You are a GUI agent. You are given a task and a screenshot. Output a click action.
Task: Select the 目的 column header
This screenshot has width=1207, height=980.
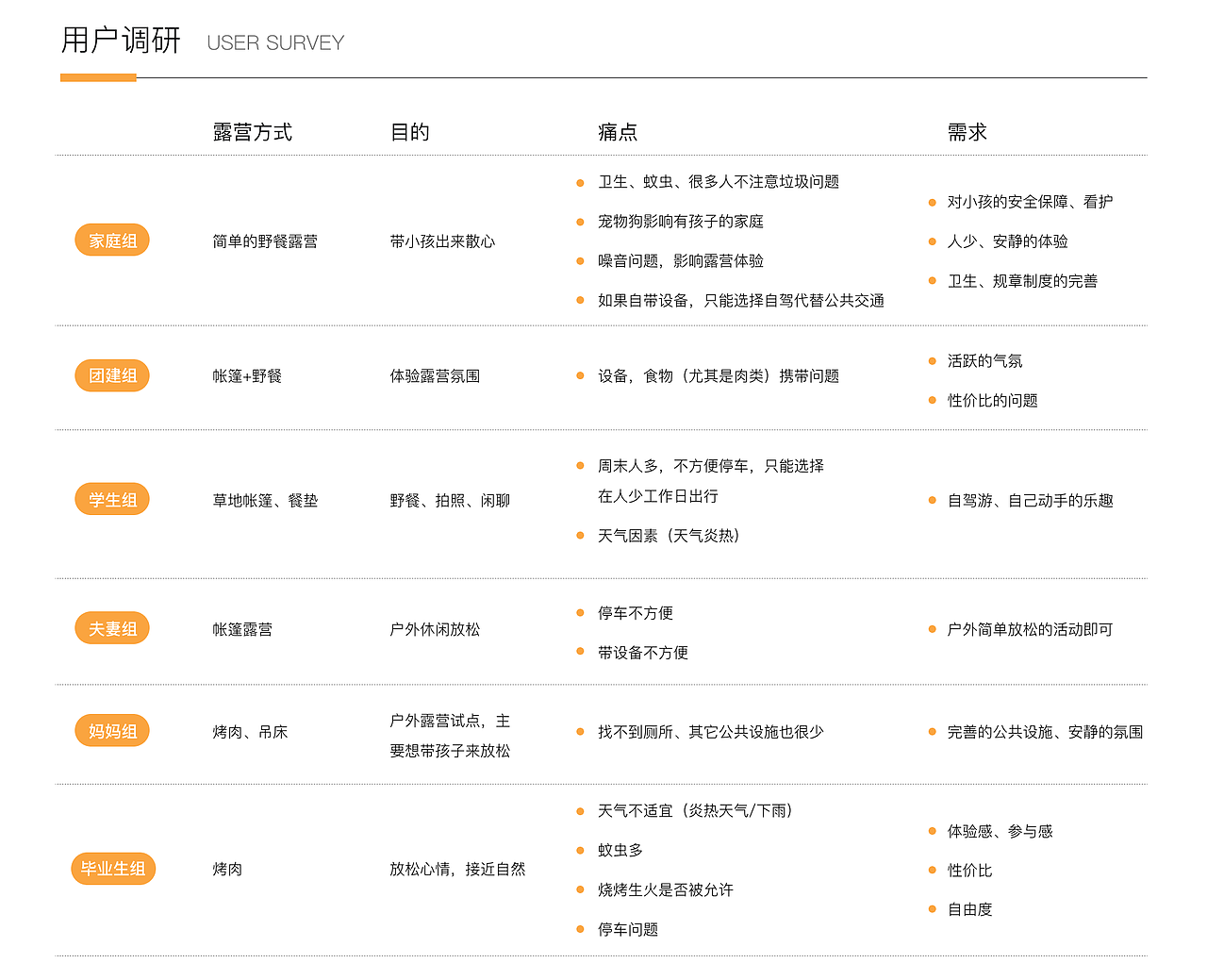pyautogui.click(x=410, y=132)
